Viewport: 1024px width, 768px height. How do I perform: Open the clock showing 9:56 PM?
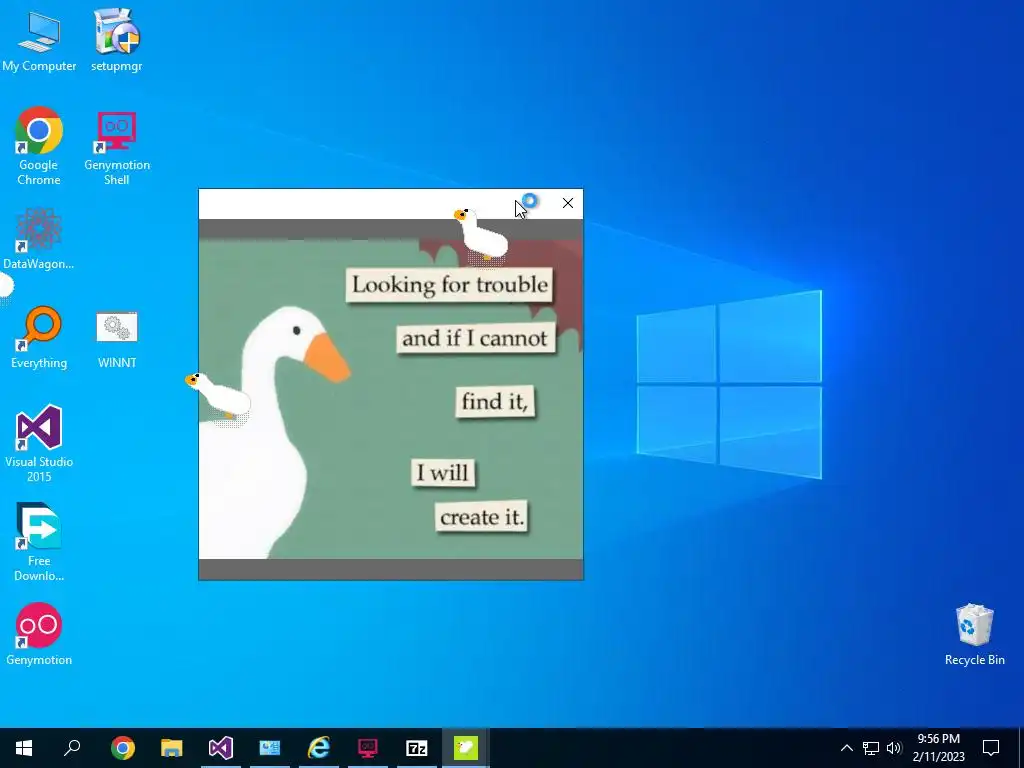tap(938, 748)
